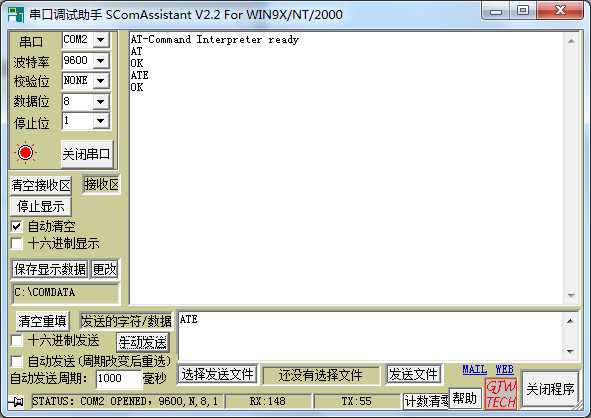Click the red serial port status indicator
Viewport: 591px width, 418px height.
[26, 153]
